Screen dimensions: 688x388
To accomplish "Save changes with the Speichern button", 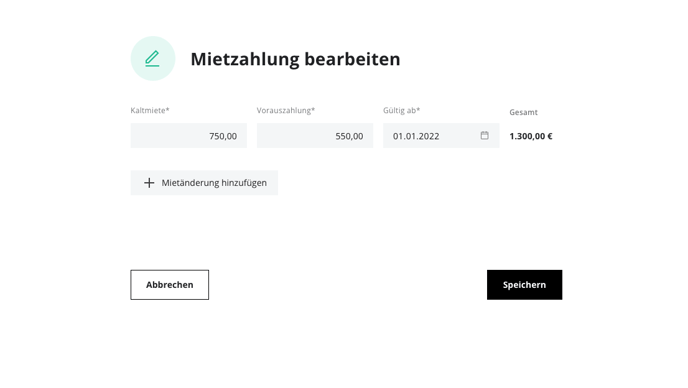I will point(524,285).
